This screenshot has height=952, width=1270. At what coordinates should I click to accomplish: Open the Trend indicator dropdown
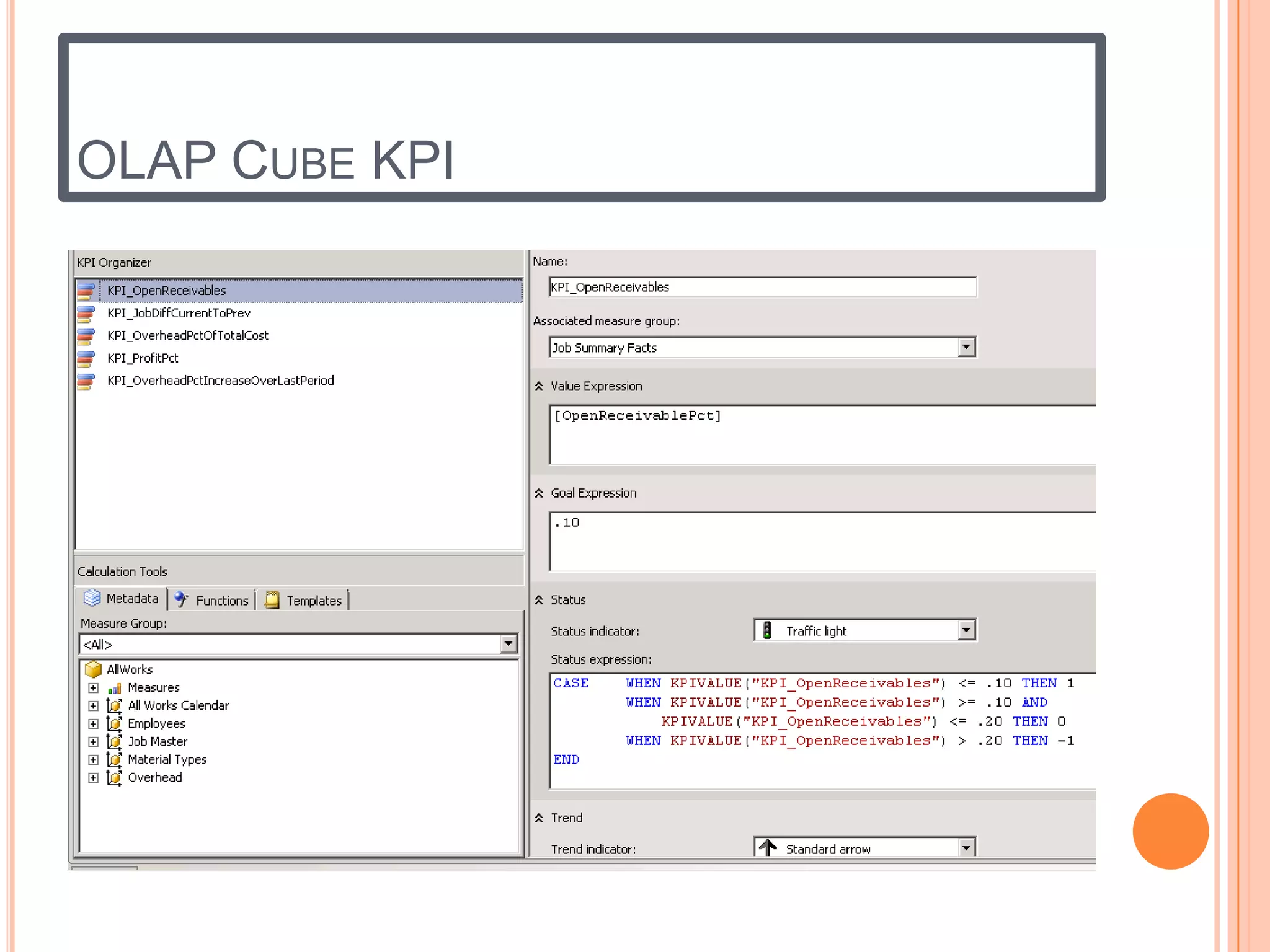pyautogui.click(x=966, y=847)
